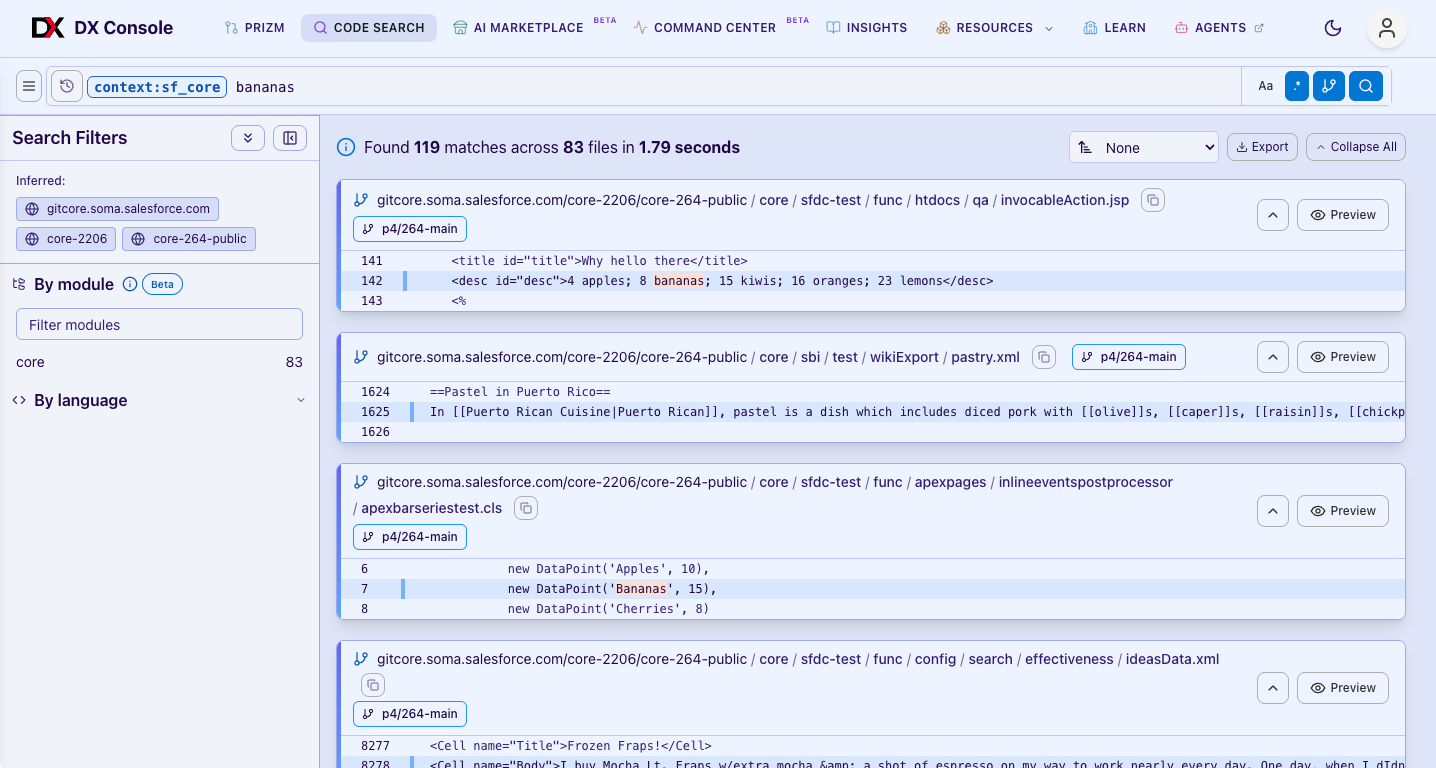The height and width of the screenshot is (768, 1436).
Task: Click the Filter modules input field
Action: pos(159,325)
